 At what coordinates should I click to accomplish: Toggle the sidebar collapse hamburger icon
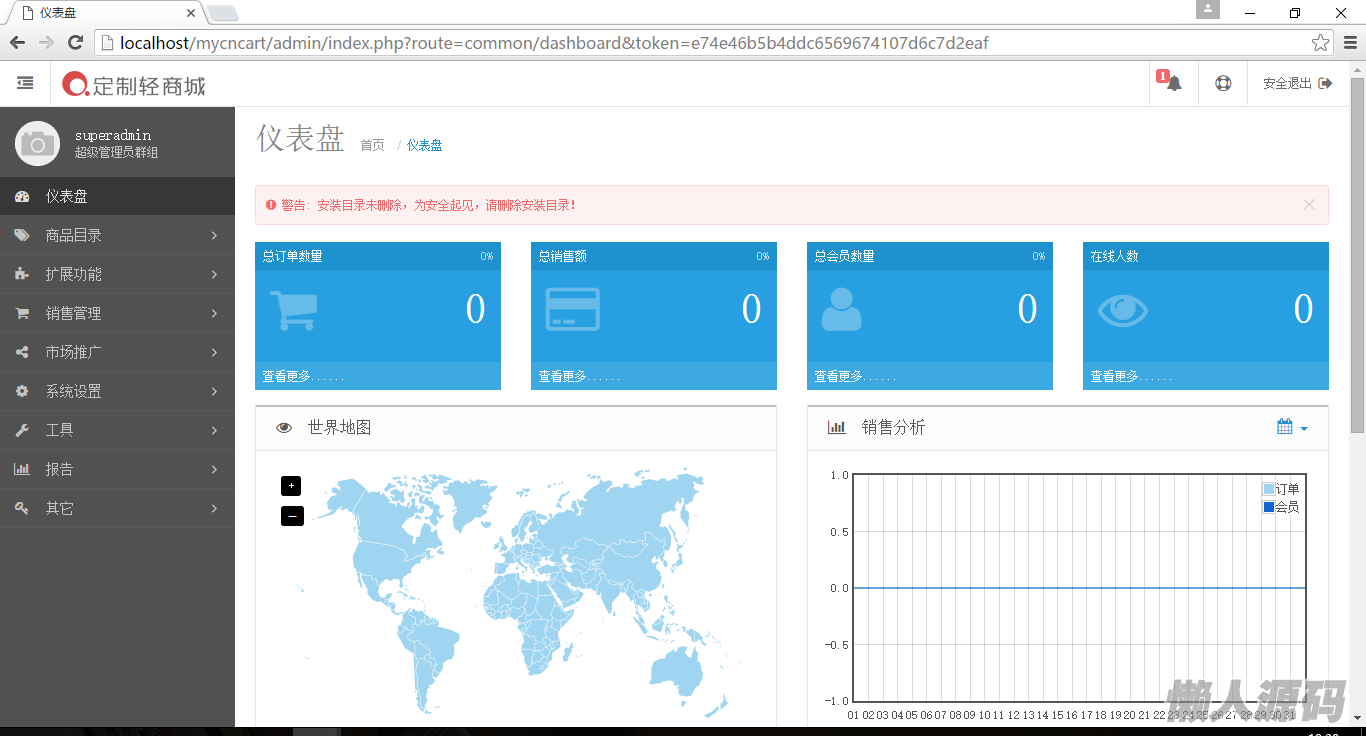pos(25,84)
